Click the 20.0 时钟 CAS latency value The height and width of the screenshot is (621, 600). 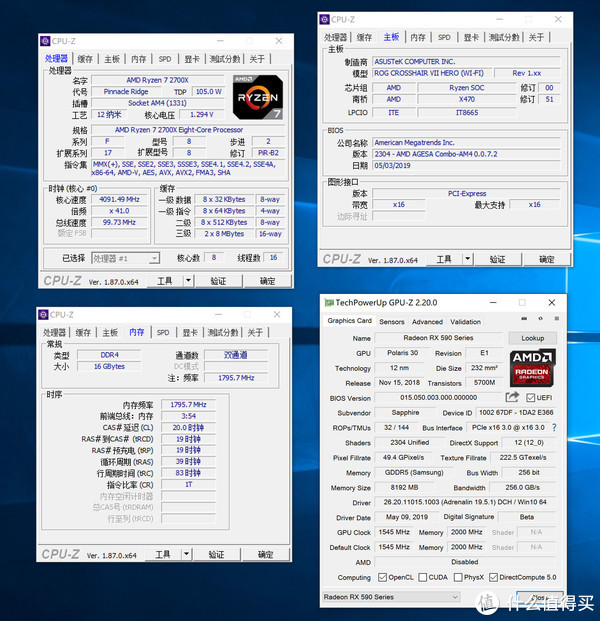(189, 427)
